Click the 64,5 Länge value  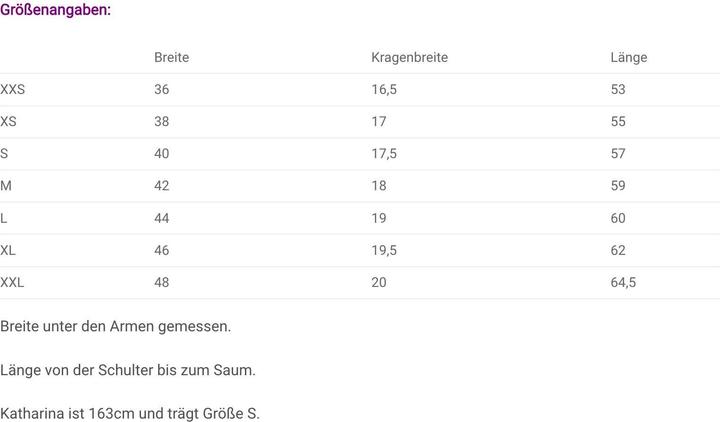pyautogui.click(x=623, y=282)
